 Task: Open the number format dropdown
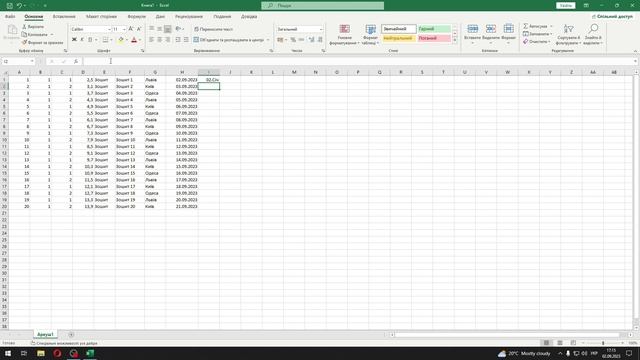[x=321, y=29]
